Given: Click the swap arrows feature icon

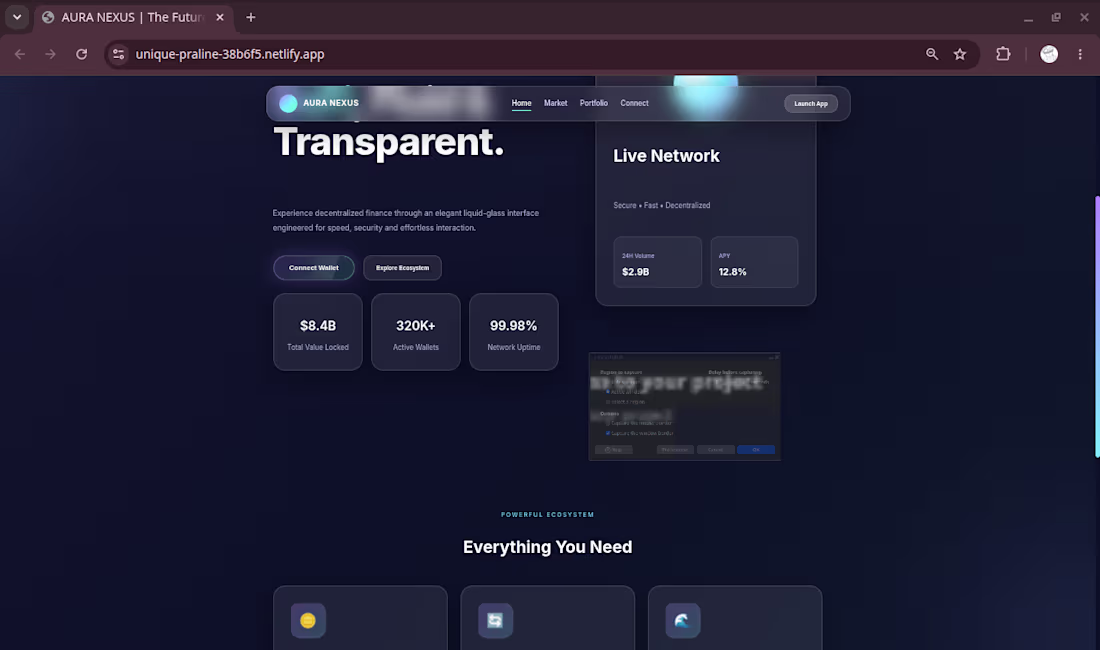Looking at the screenshot, I should (x=495, y=621).
